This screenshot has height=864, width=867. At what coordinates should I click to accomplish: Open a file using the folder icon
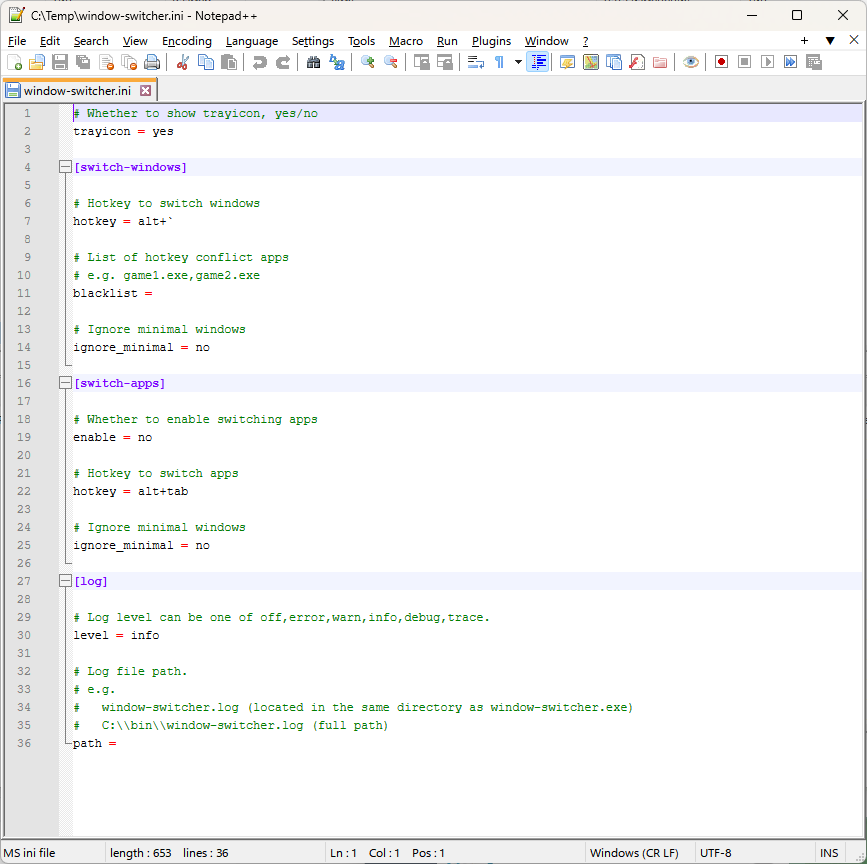click(x=37, y=62)
